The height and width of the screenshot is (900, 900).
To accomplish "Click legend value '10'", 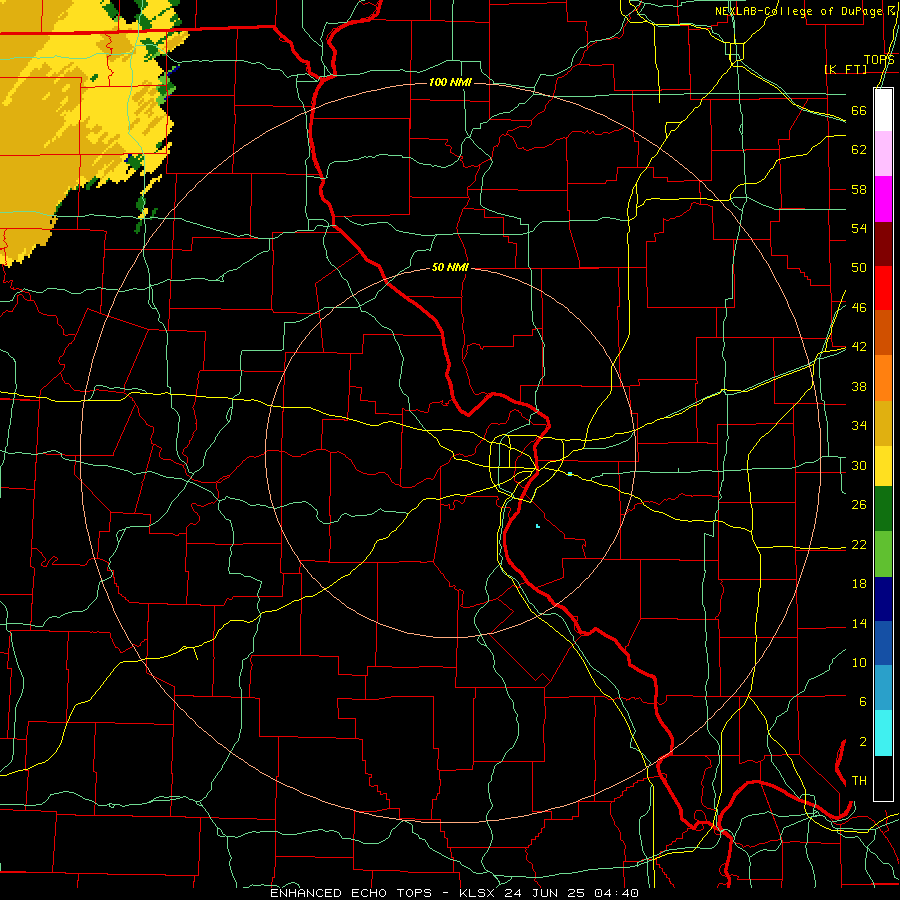I will pos(859,663).
